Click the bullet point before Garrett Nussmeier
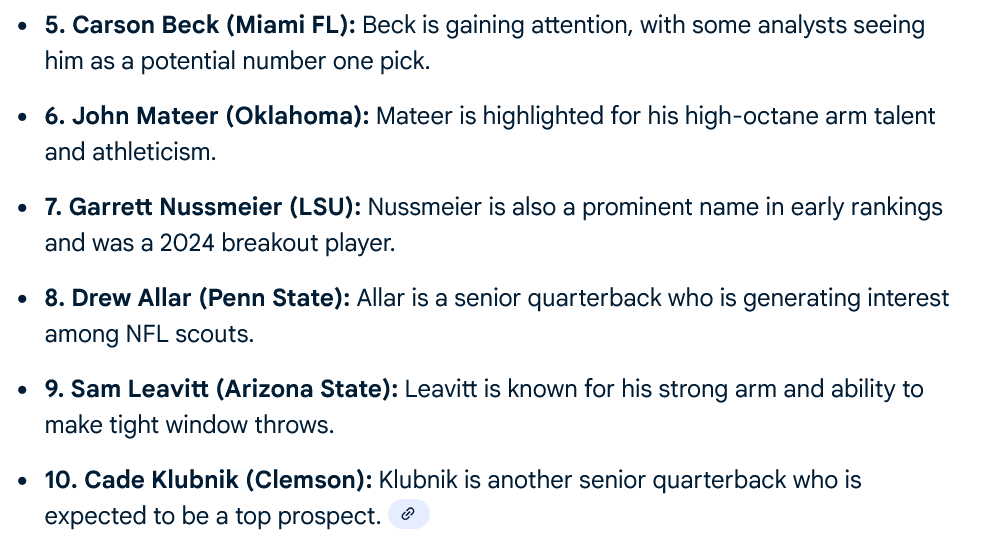This screenshot has height=556, width=987. coord(23,209)
